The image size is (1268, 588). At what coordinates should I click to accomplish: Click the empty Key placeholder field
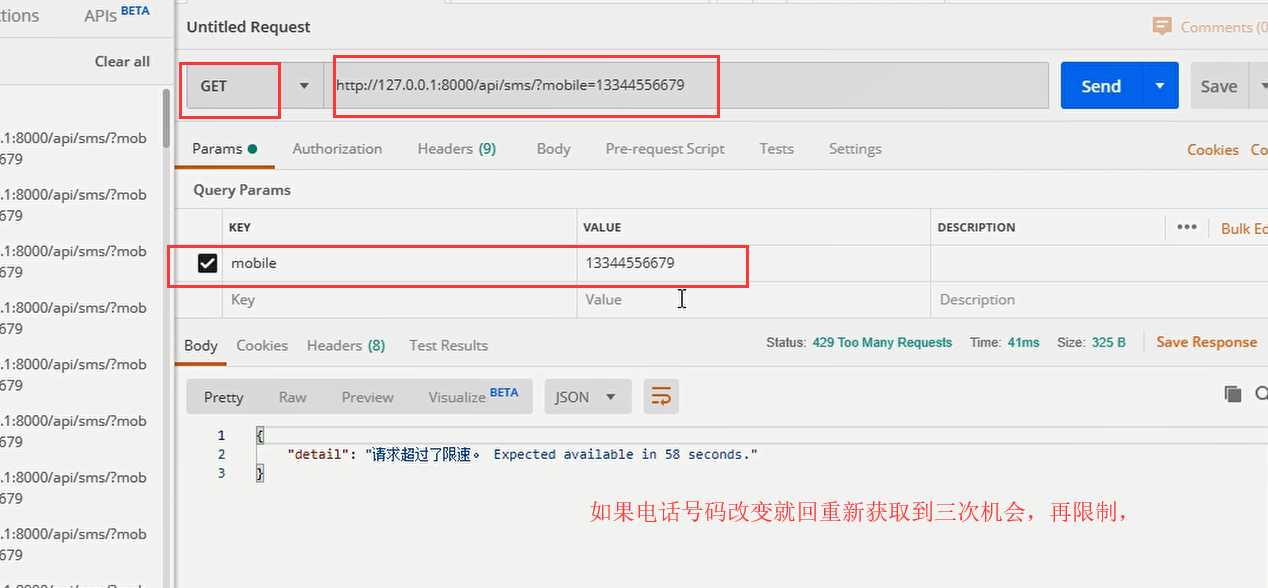coord(399,300)
